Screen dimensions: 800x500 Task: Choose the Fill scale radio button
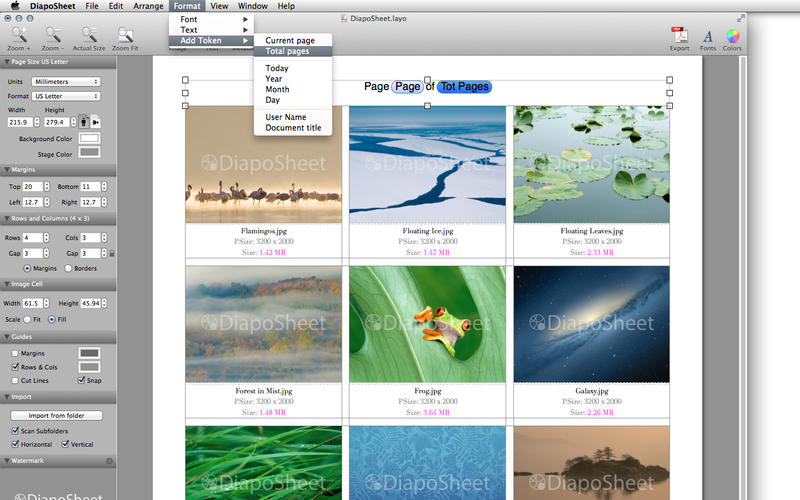[x=52, y=319]
